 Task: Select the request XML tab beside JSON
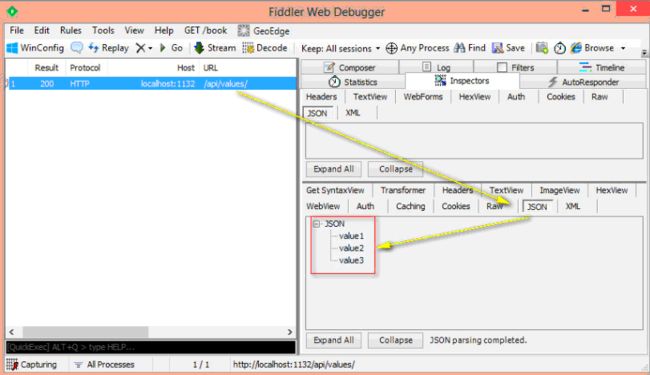[353, 113]
